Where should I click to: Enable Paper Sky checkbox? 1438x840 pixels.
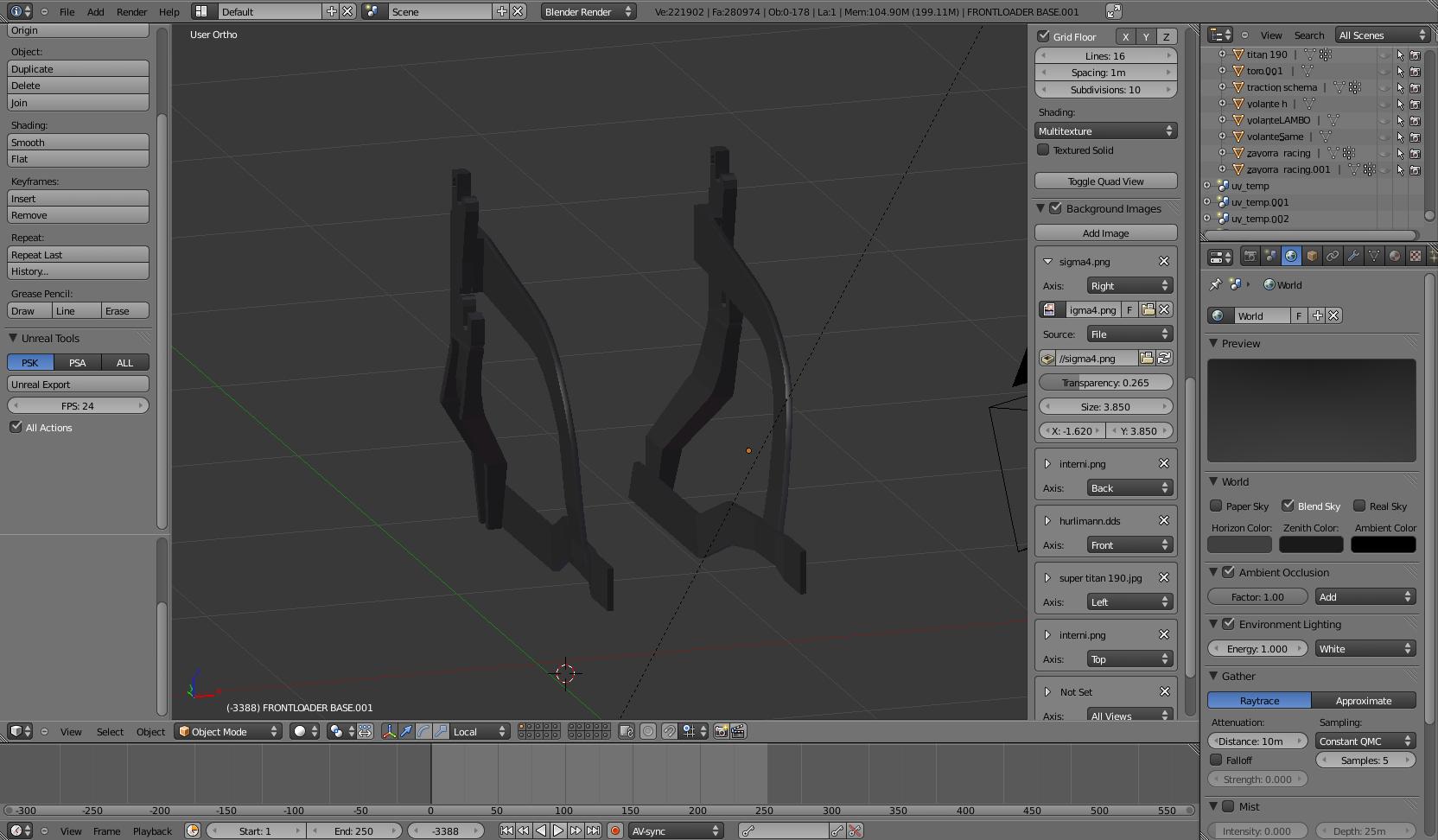click(1216, 506)
